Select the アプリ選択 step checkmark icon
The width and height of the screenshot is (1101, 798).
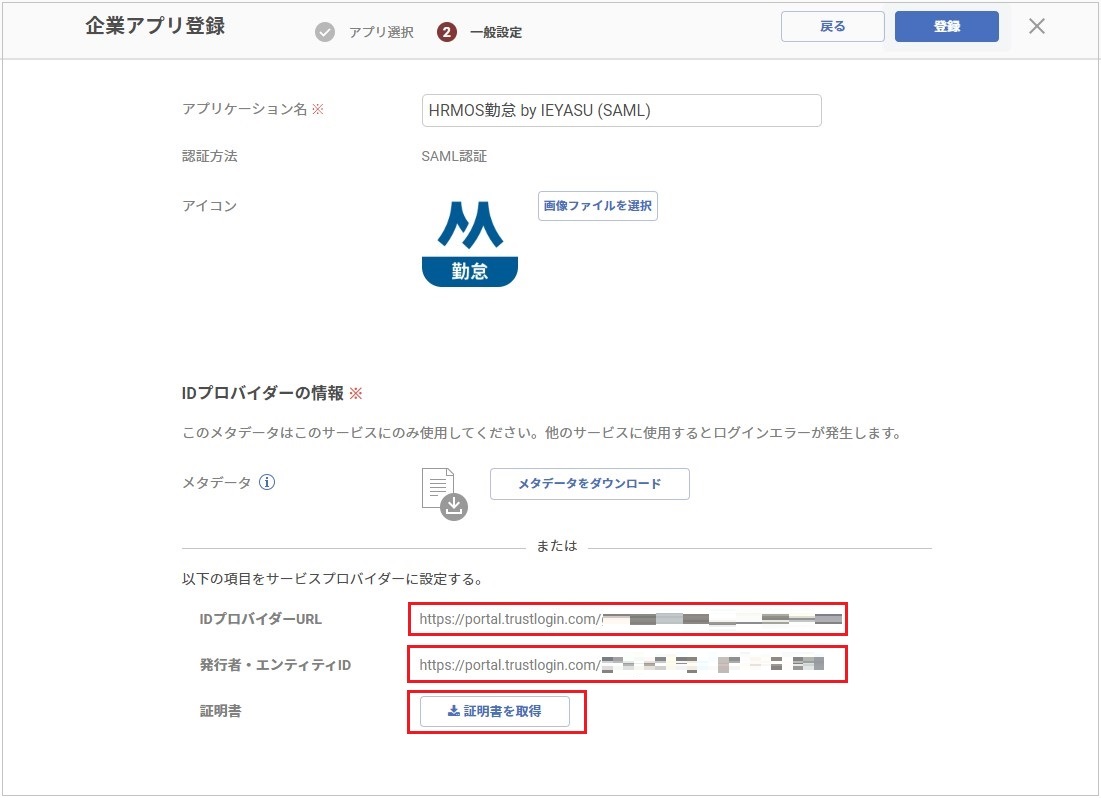[x=324, y=32]
